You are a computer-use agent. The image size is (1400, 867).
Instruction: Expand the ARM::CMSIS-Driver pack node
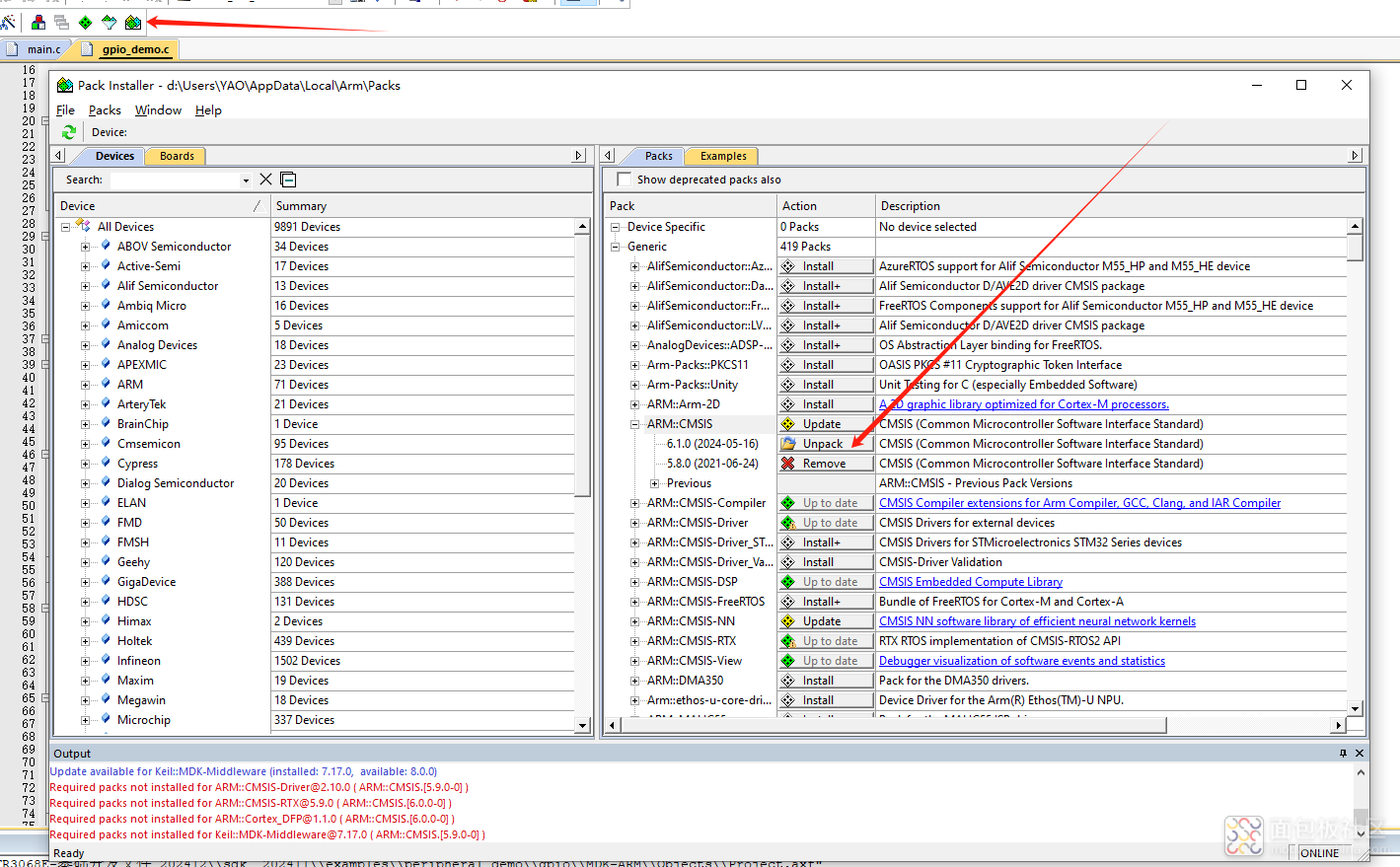635,523
